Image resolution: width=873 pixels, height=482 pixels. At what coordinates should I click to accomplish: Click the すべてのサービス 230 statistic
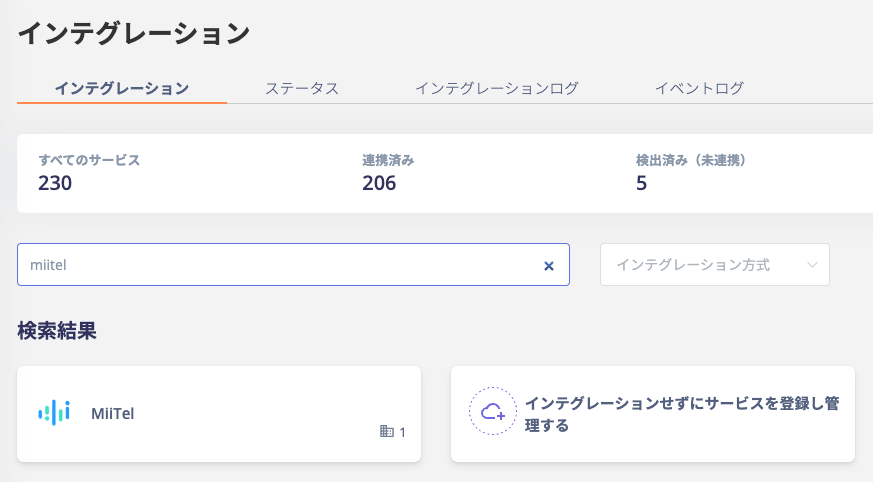click(89, 173)
